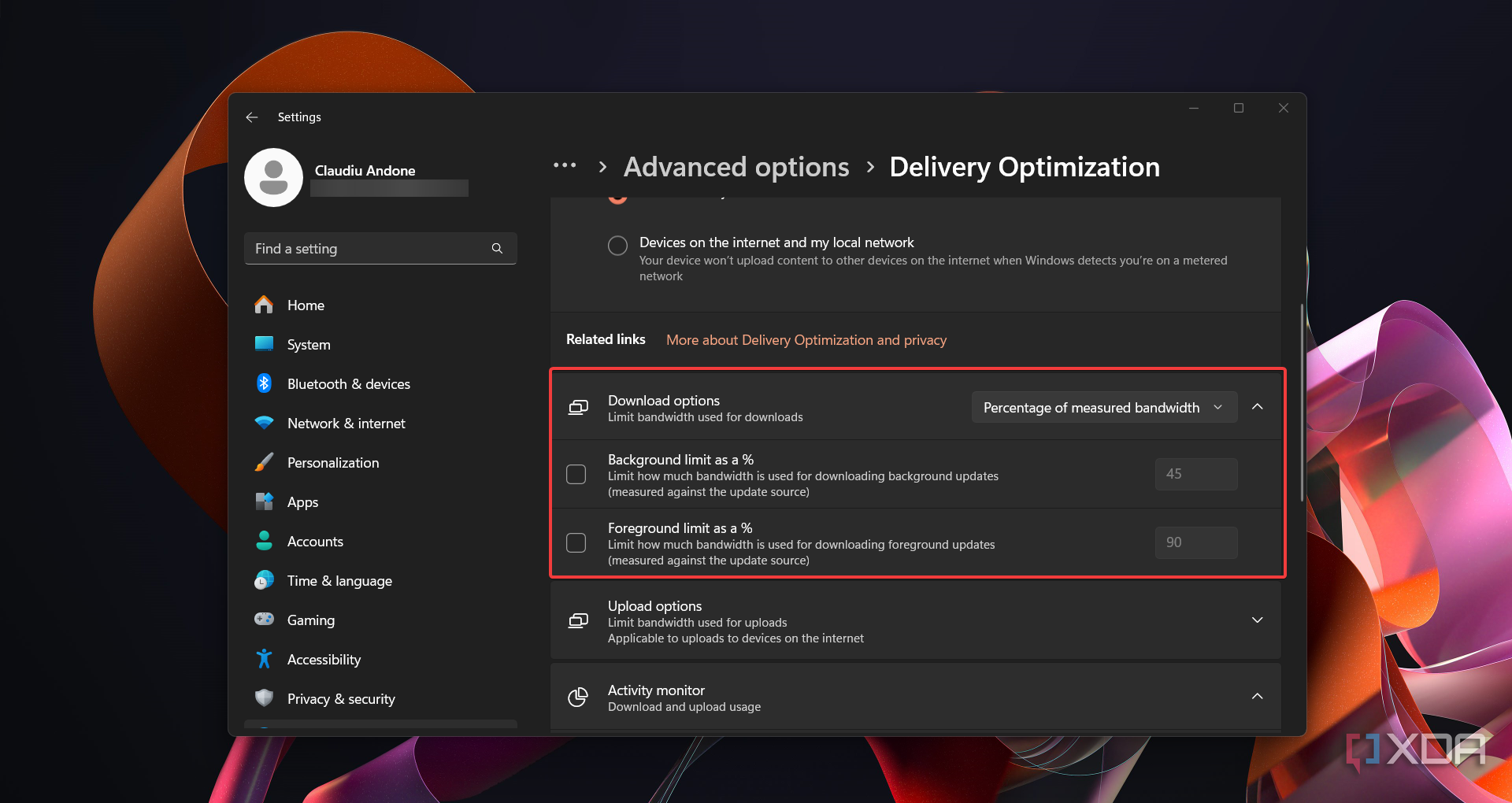
Task: Collapse the Activity monitor section
Action: [x=1258, y=697]
